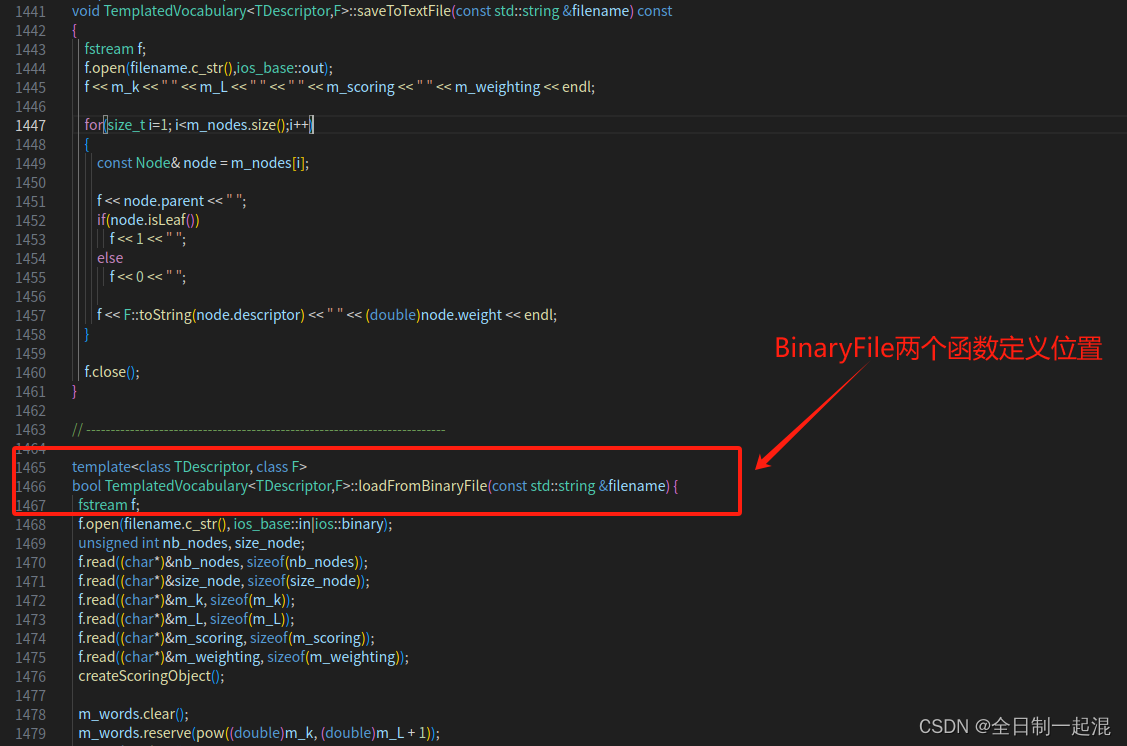Screen dimensions: 1127x746
Task: Click the comment separator on line 1463
Action: tap(259, 430)
